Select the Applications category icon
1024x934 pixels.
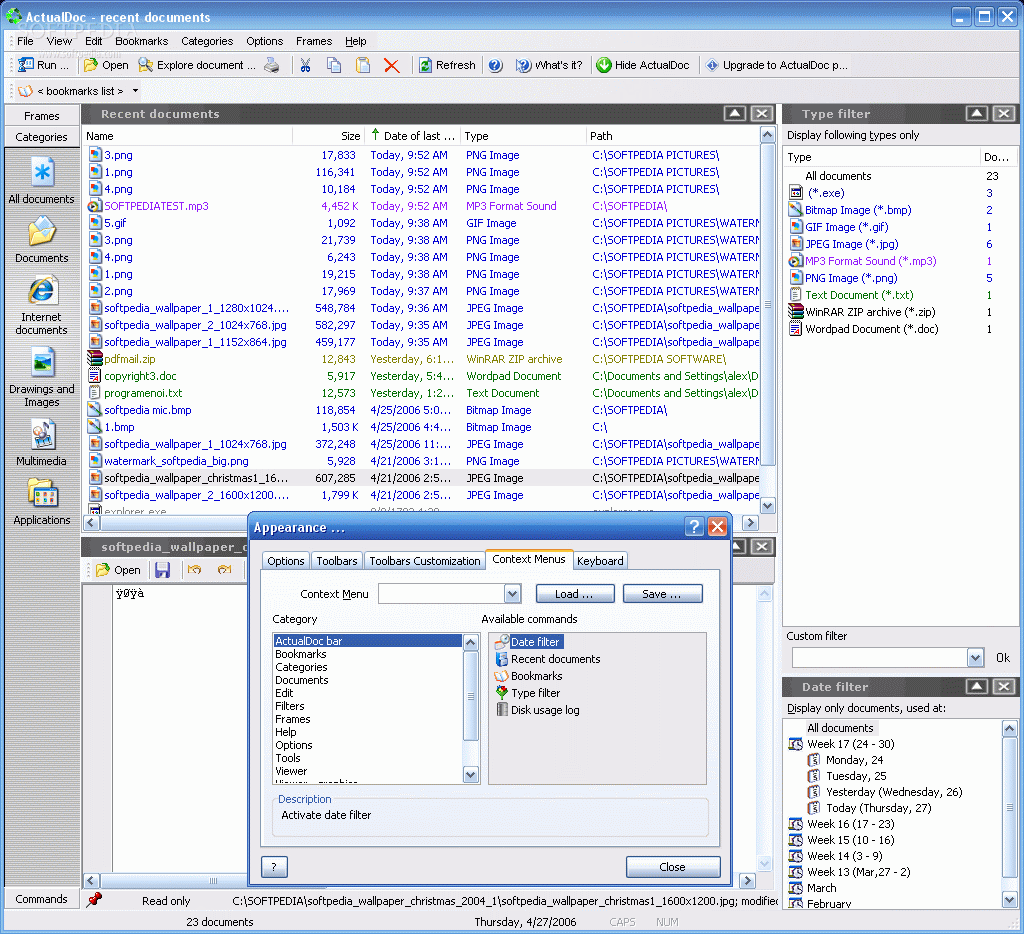[x=42, y=494]
